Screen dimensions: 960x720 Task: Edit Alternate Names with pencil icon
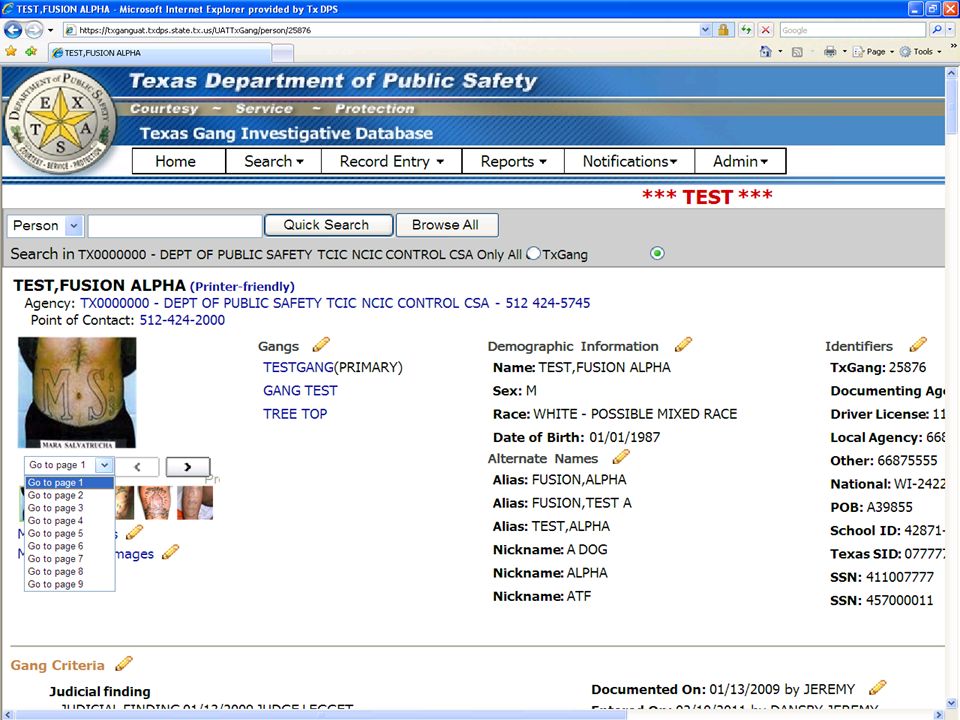(621, 457)
